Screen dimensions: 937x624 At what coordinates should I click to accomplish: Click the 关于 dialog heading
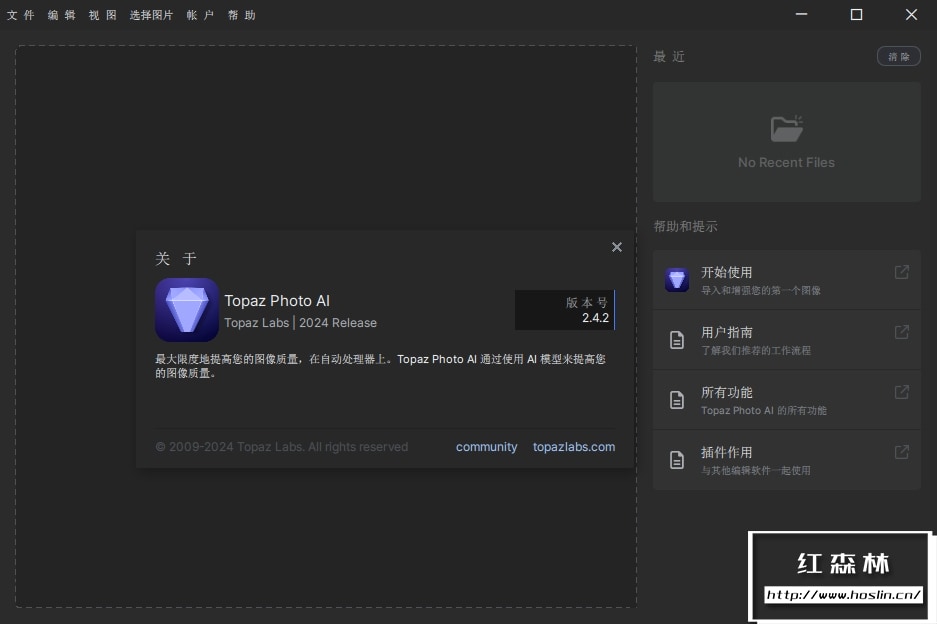coord(176,259)
